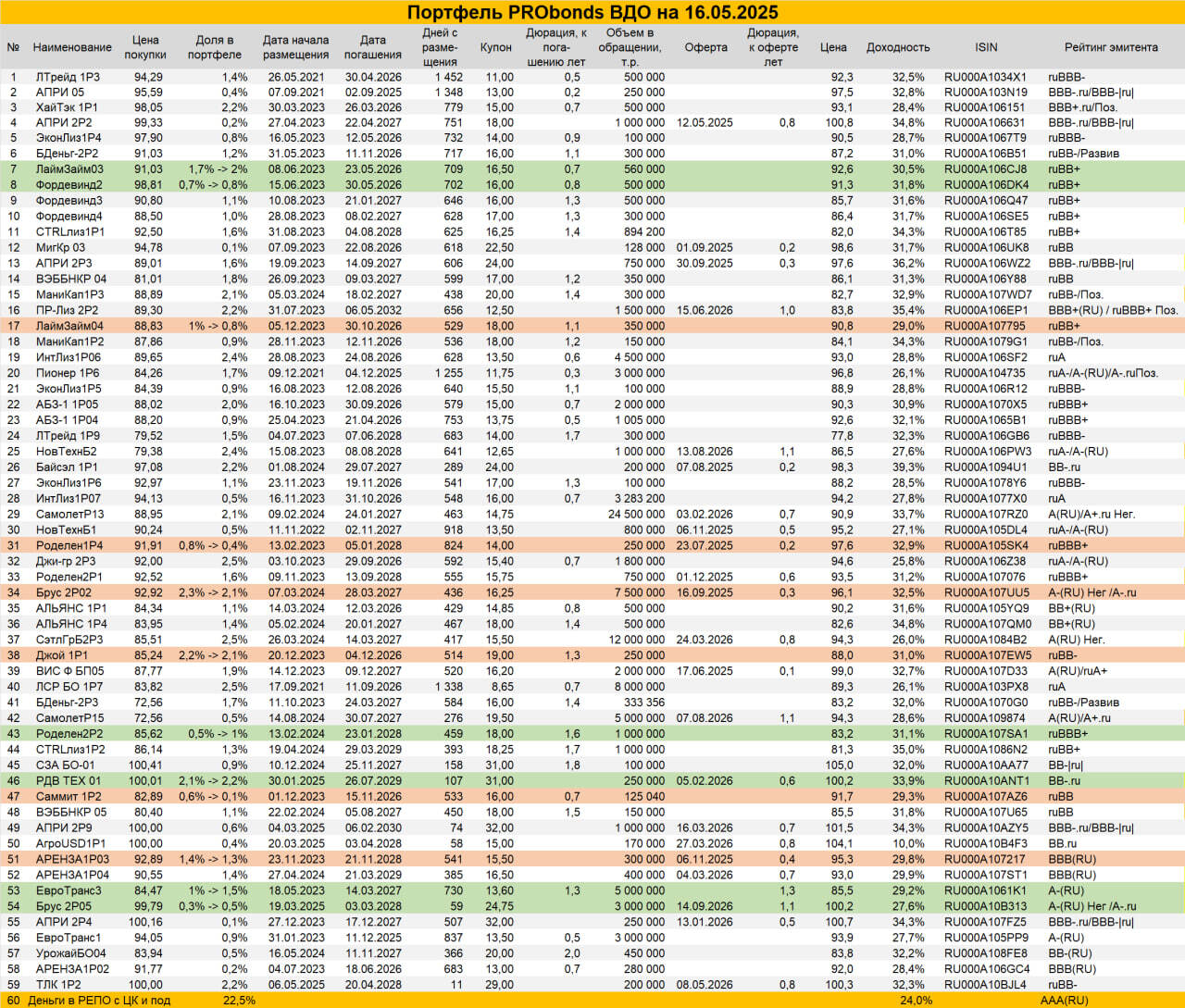The width and height of the screenshot is (1185, 1008).
Task: Click ISIN "RU000A106WZ2"
Action: pos(987,264)
